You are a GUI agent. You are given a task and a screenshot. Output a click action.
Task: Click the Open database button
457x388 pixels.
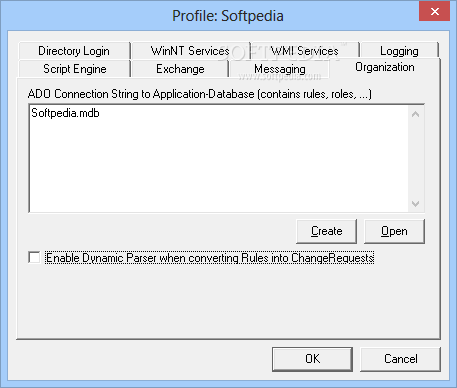[x=394, y=231]
